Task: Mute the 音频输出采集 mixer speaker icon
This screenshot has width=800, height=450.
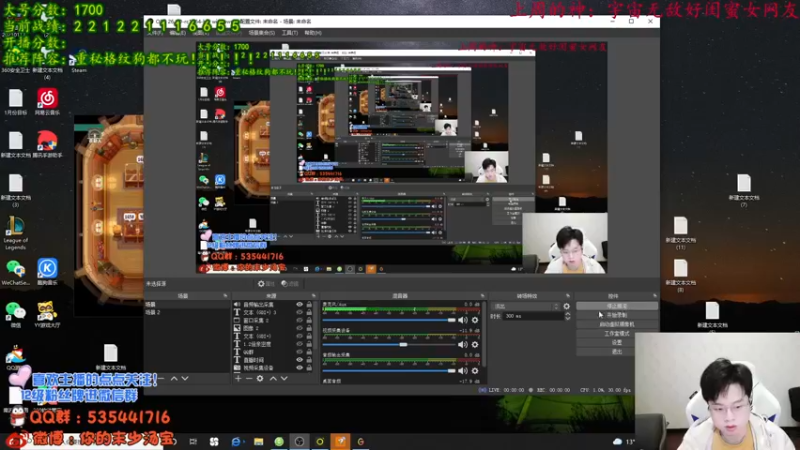Action: point(462,370)
